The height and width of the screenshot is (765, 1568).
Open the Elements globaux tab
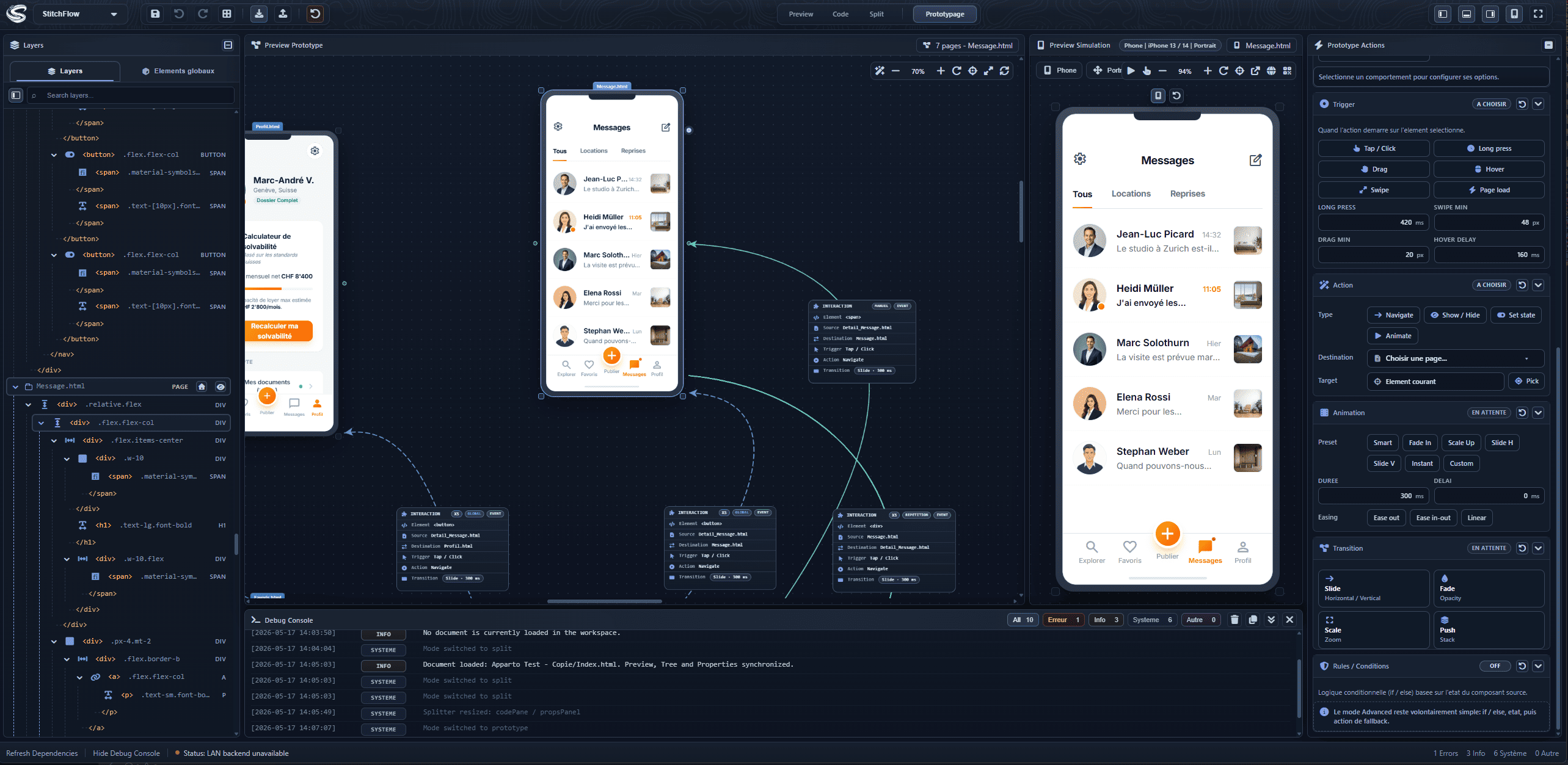pyautogui.click(x=178, y=71)
